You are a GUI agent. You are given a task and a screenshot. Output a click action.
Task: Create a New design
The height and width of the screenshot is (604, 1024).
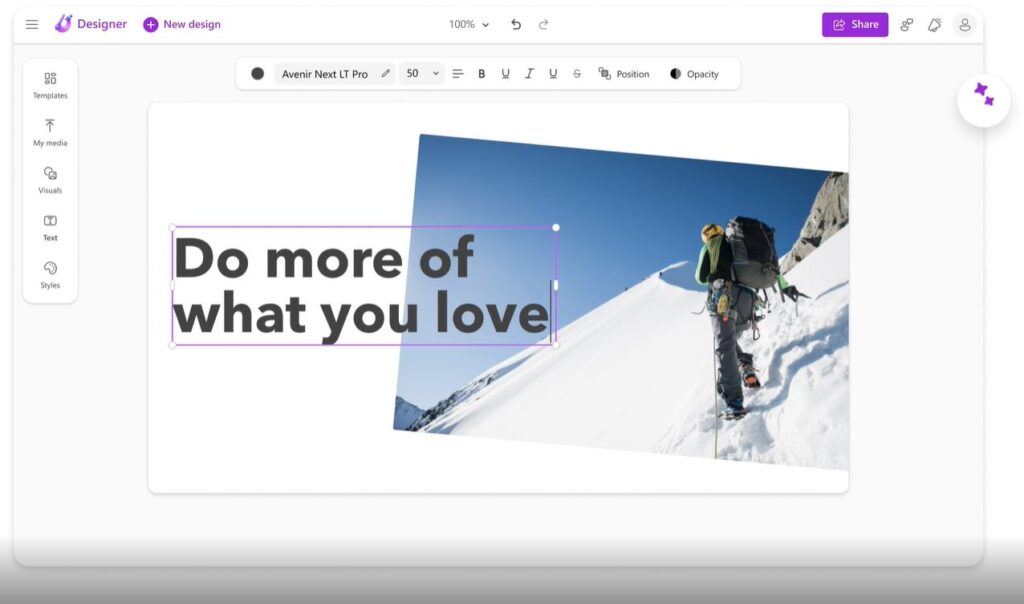click(x=181, y=24)
